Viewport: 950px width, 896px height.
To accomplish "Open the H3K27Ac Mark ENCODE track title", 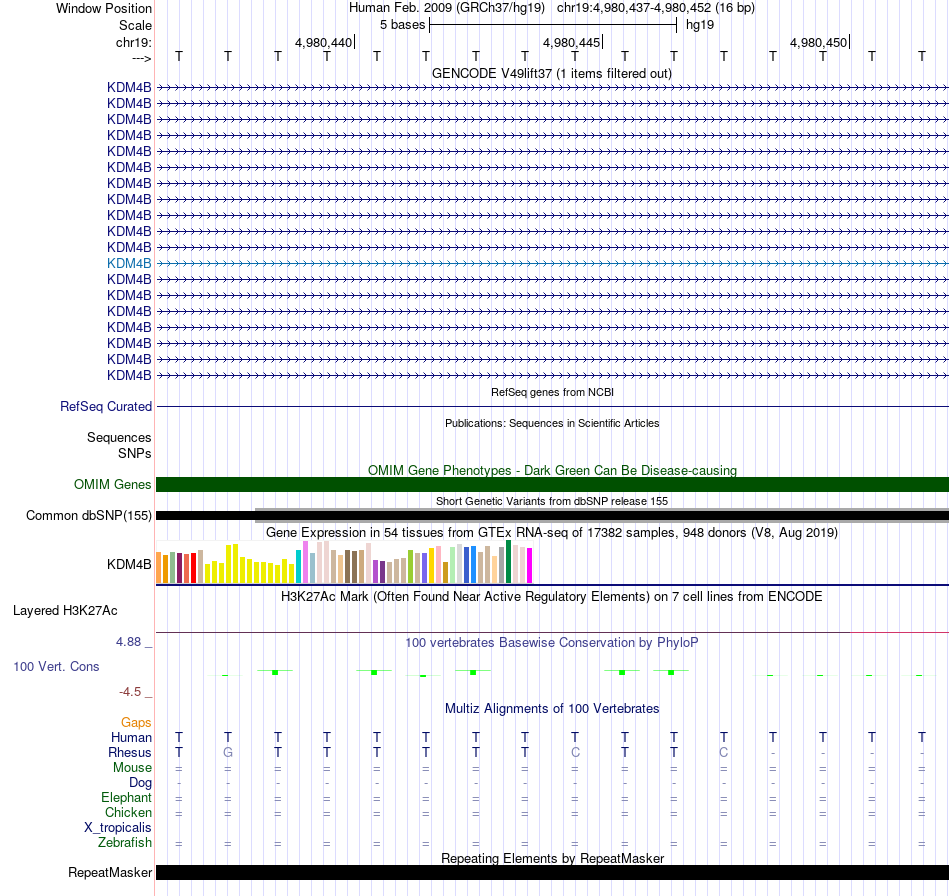I will (552, 596).
